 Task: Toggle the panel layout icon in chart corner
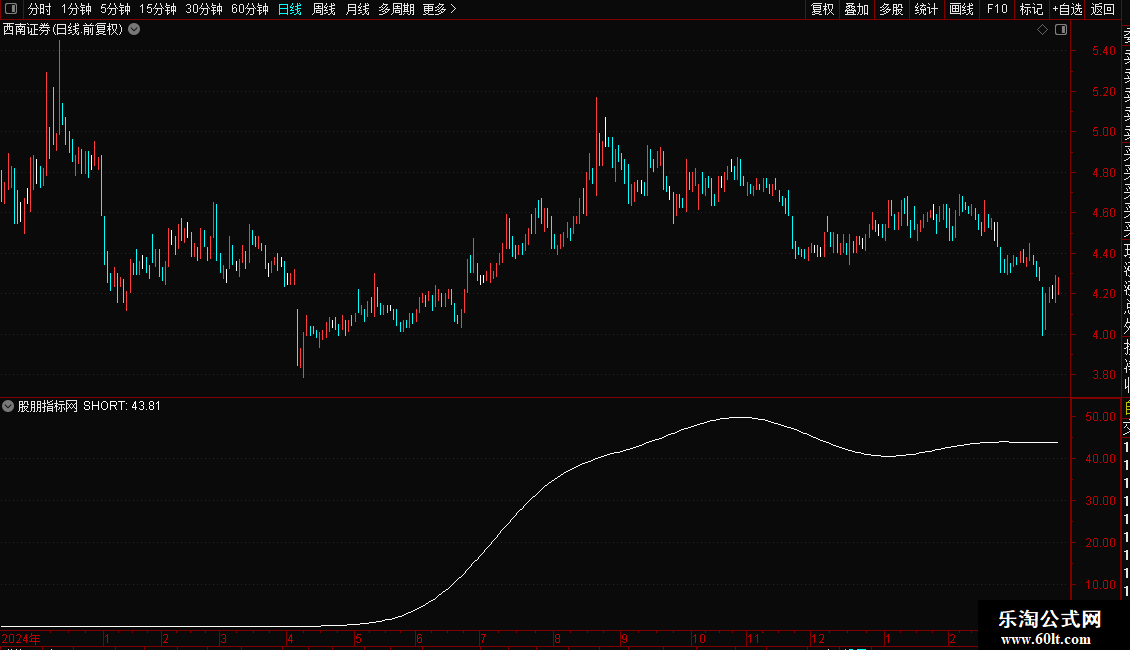[x=1061, y=30]
